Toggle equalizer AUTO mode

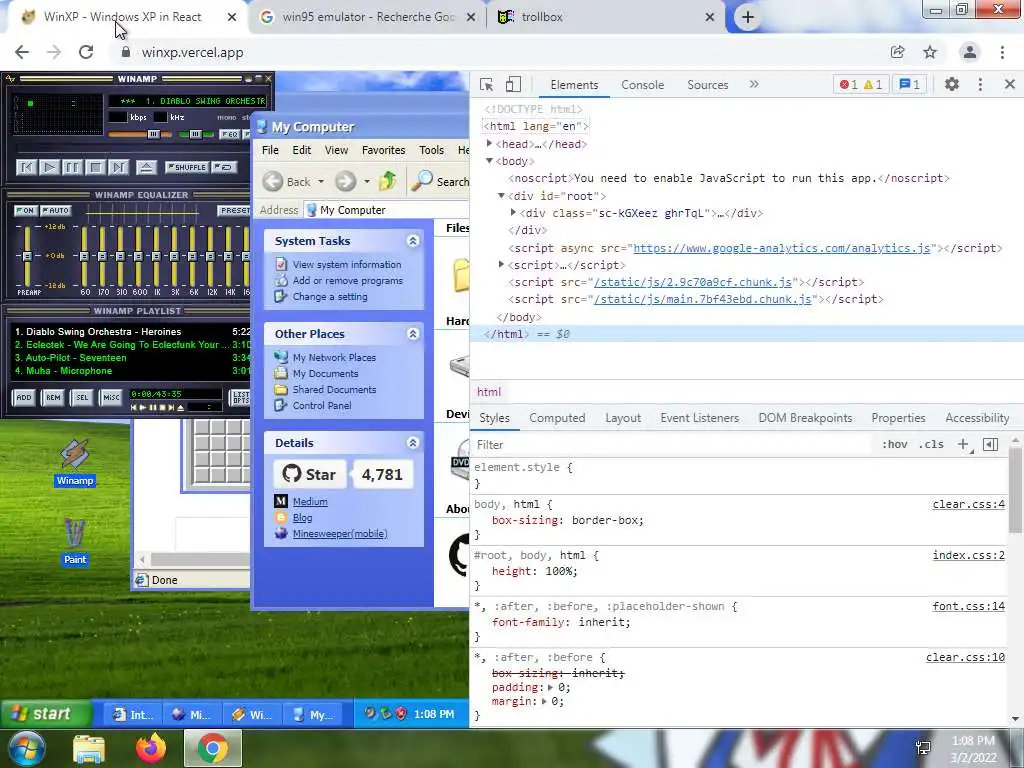(x=56, y=210)
